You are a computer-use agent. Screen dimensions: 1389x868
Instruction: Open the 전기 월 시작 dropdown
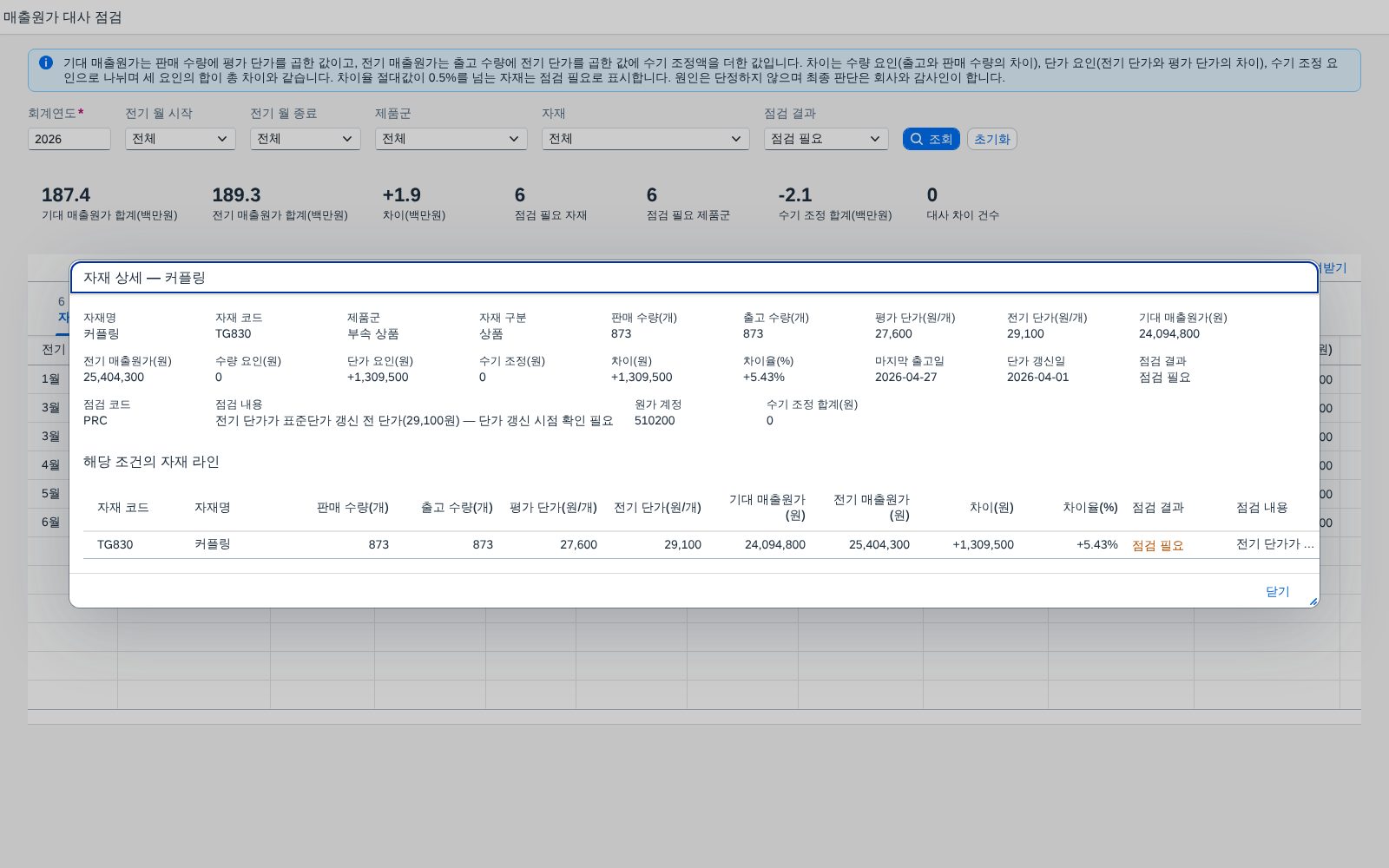pos(181,139)
